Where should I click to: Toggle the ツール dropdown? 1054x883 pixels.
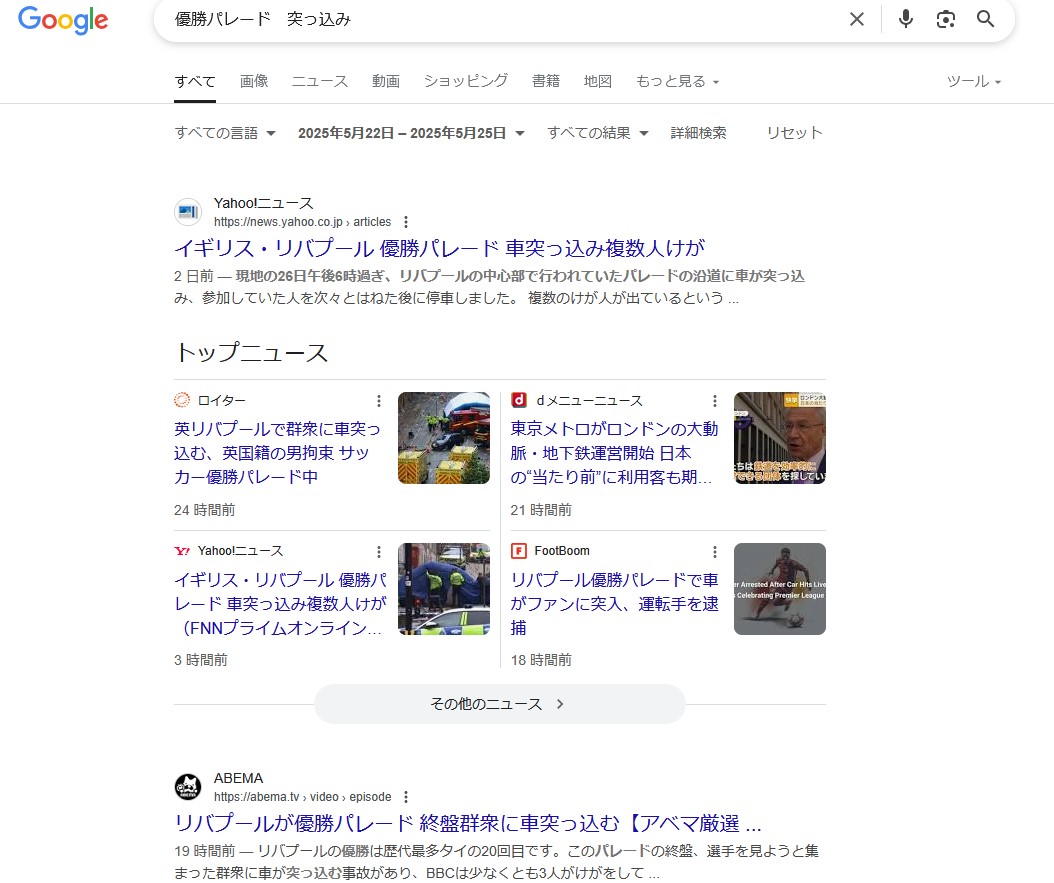coord(974,81)
